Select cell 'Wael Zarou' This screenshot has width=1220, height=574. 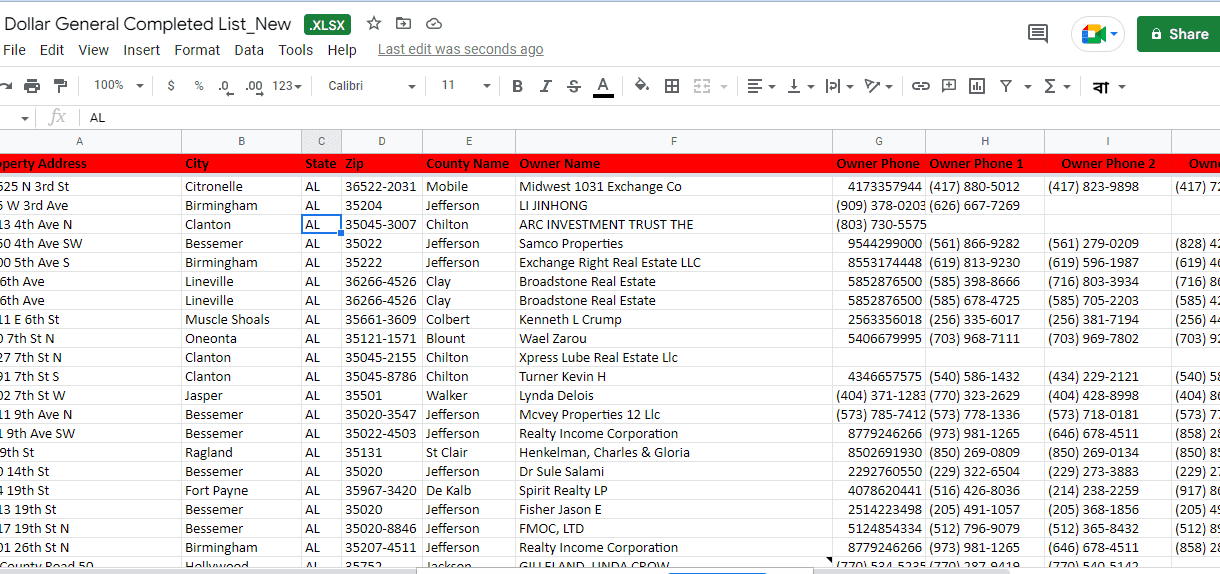tap(674, 338)
